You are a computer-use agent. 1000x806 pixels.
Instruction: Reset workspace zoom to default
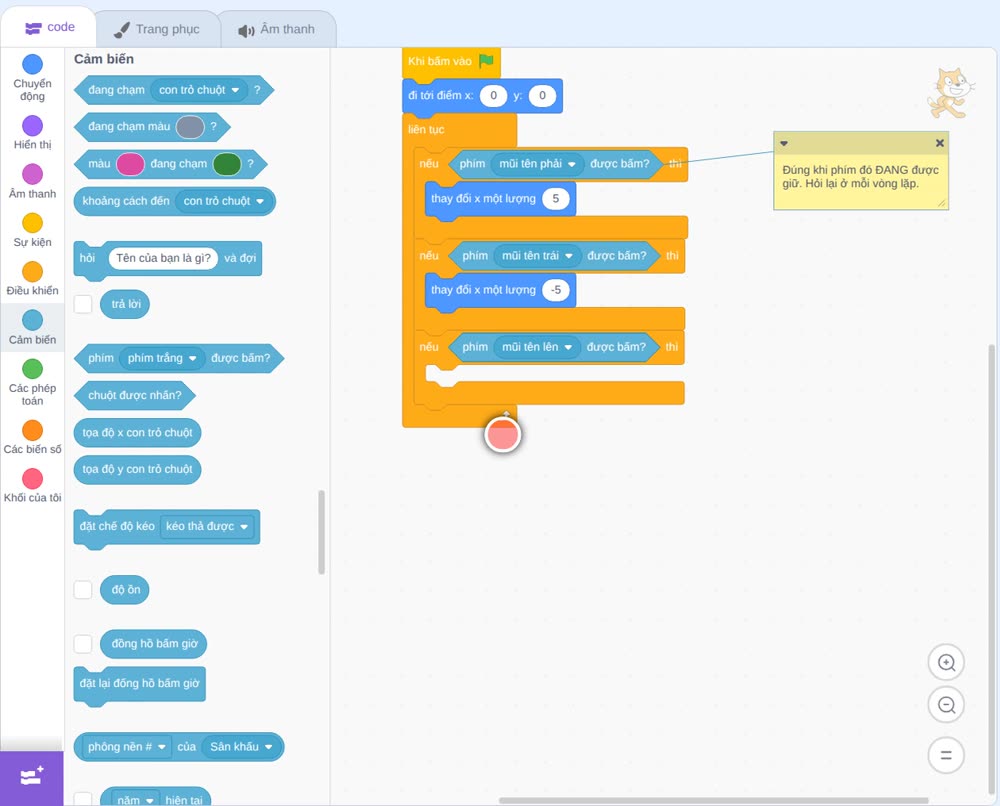[946, 756]
